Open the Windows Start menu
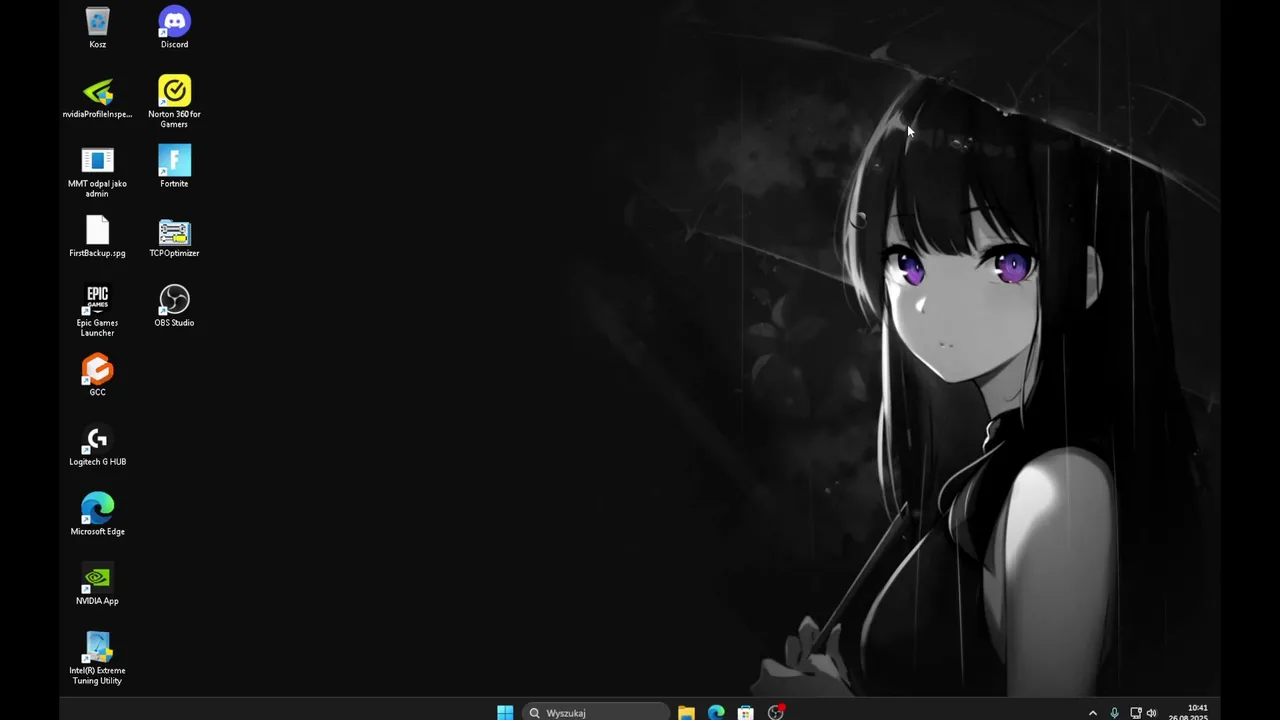The image size is (1280, 720). coord(505,712)
